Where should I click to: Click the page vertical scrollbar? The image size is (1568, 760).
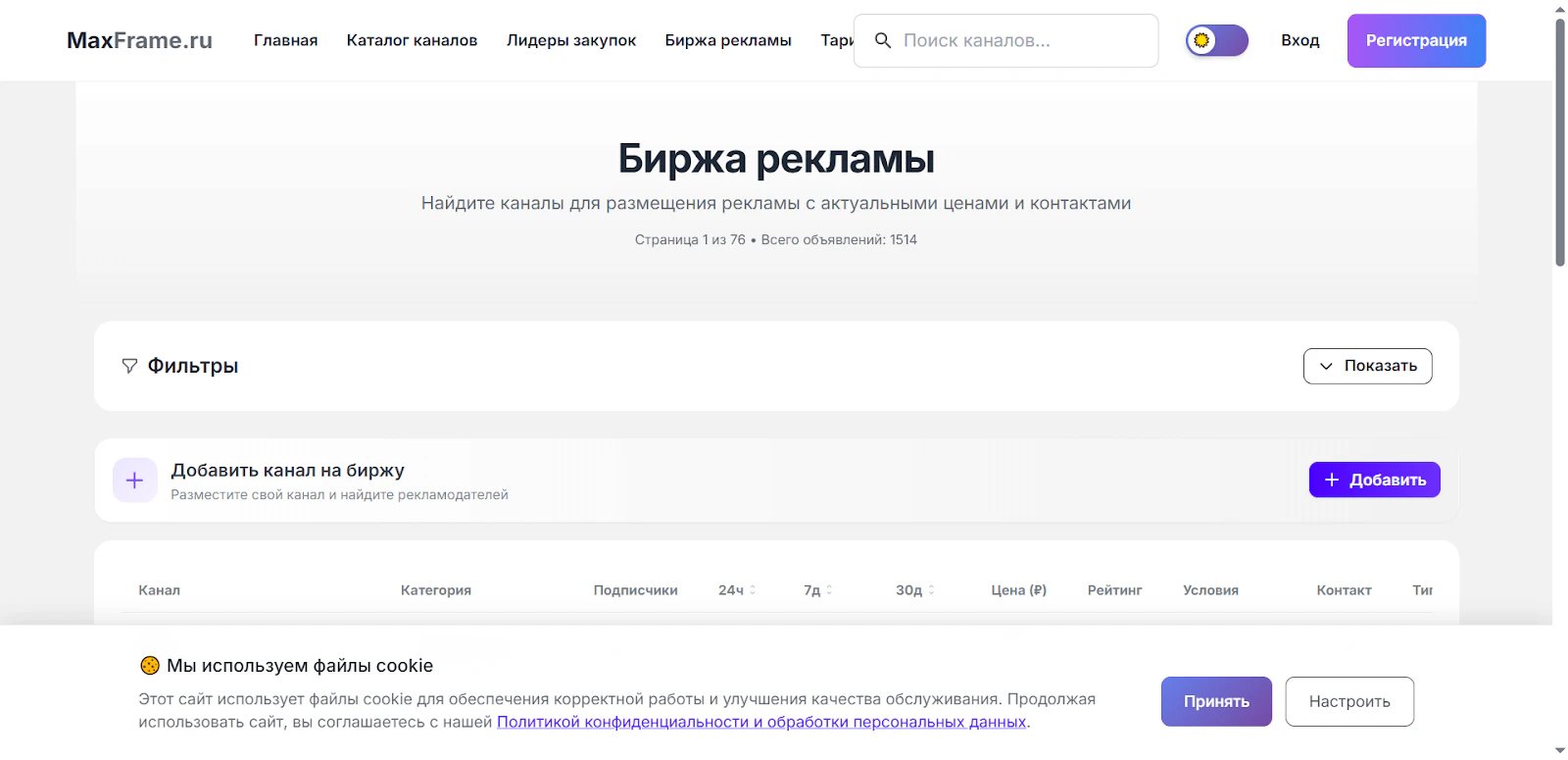click(x=1560, y=142)
